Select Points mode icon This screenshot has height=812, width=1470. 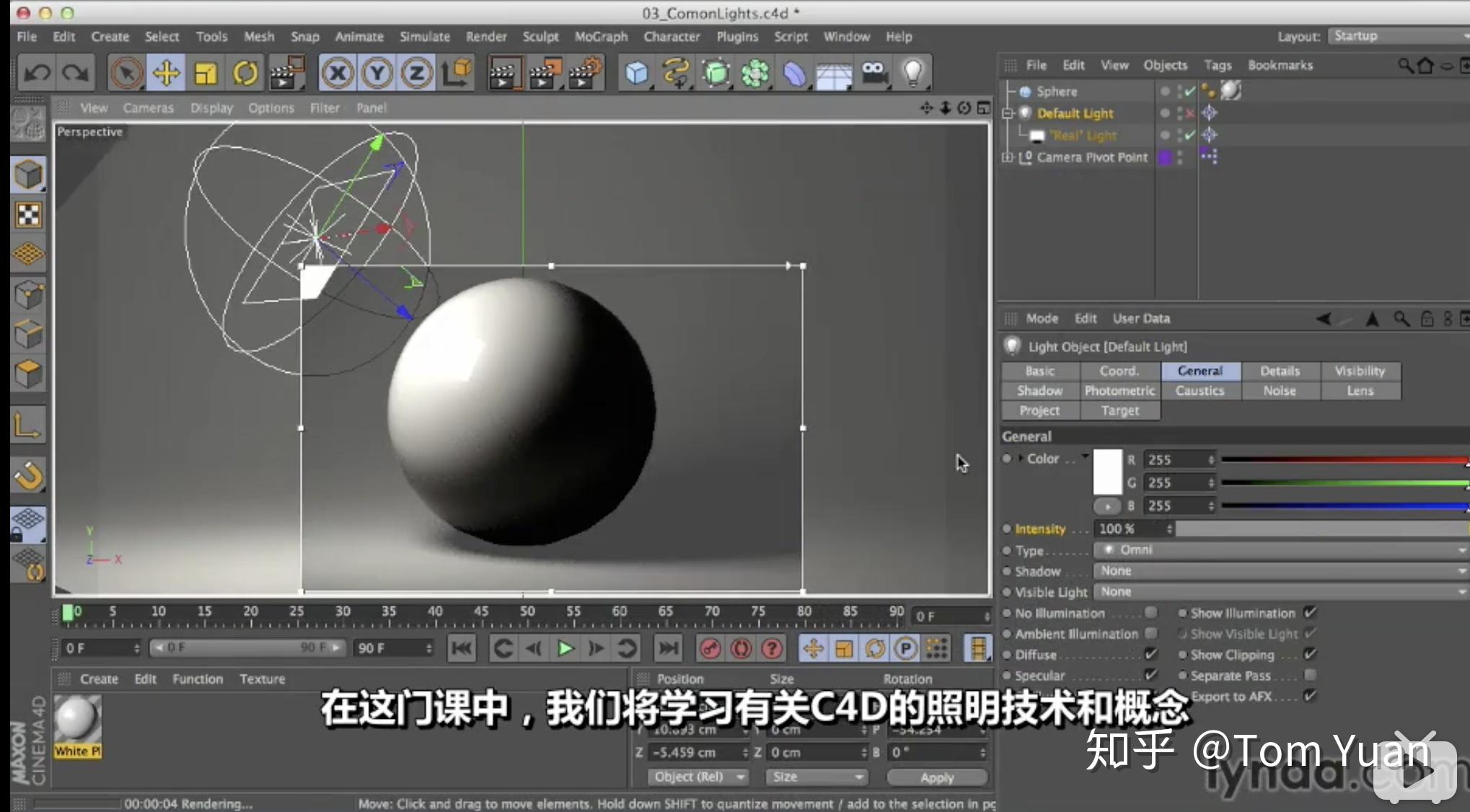point(28,294)
